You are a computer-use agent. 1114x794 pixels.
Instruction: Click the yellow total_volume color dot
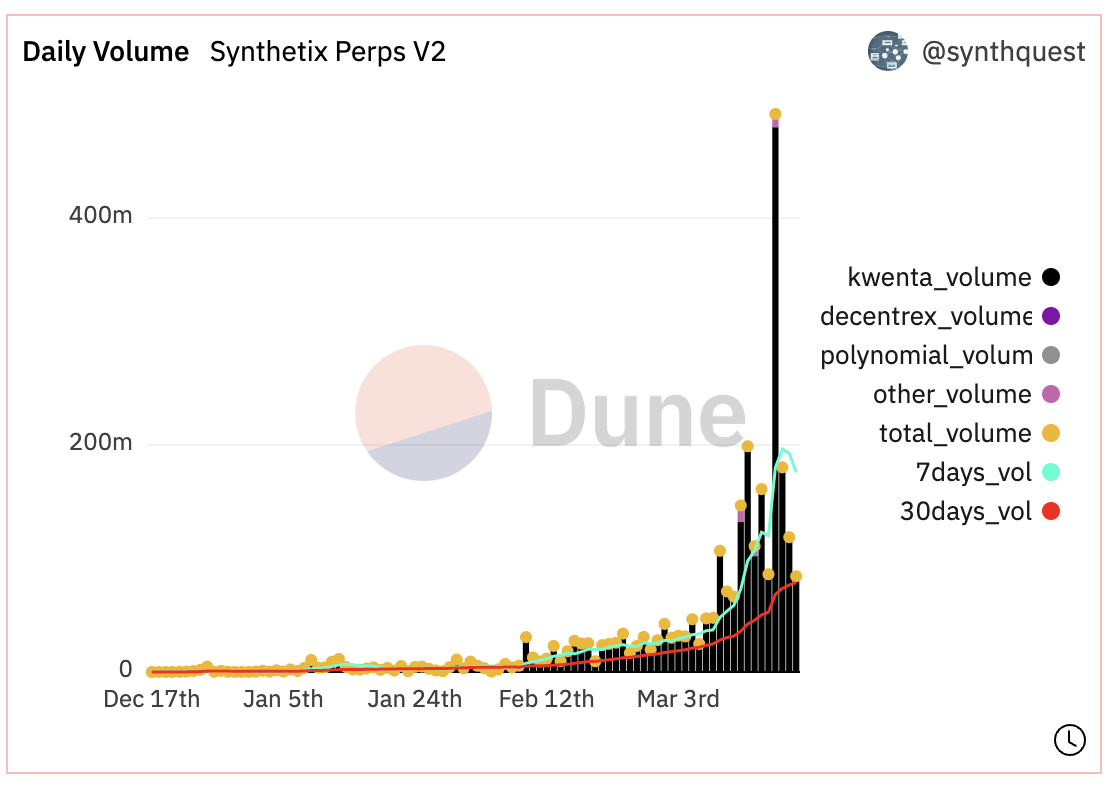coord(1050,434)
